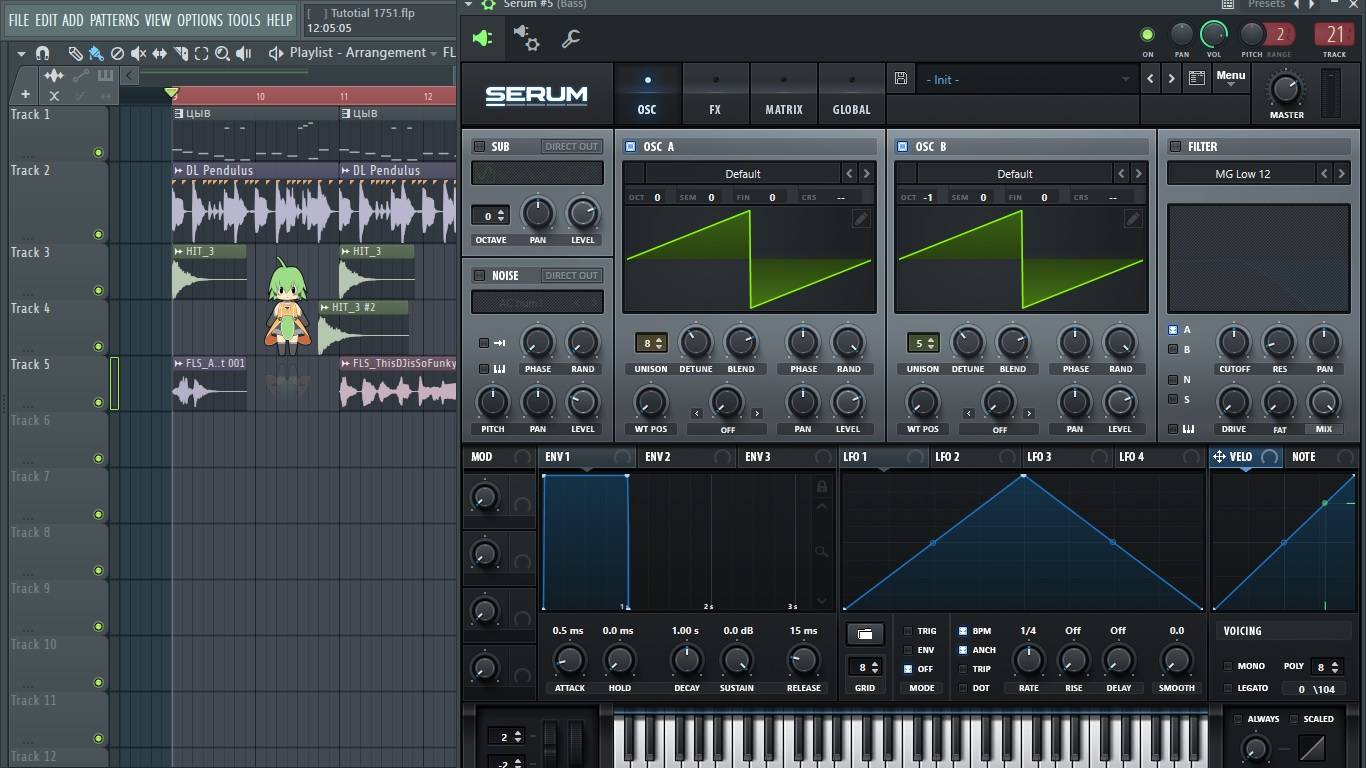The image size is (1366, 768).
Task: Click the zoom magnifier tool in playlist
Action: (x=222, y=53)
